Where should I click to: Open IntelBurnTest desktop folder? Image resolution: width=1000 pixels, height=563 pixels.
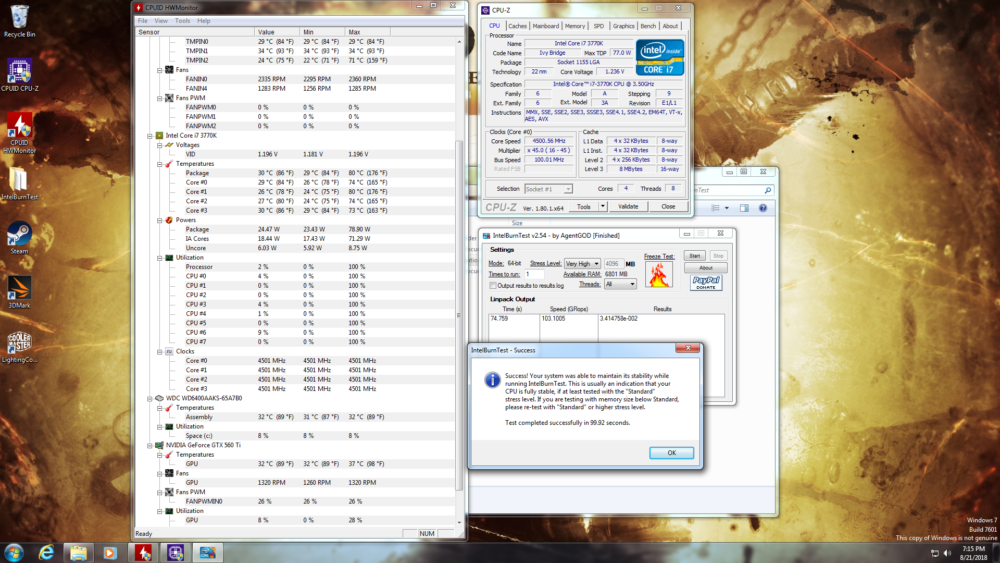coord(19,184)
